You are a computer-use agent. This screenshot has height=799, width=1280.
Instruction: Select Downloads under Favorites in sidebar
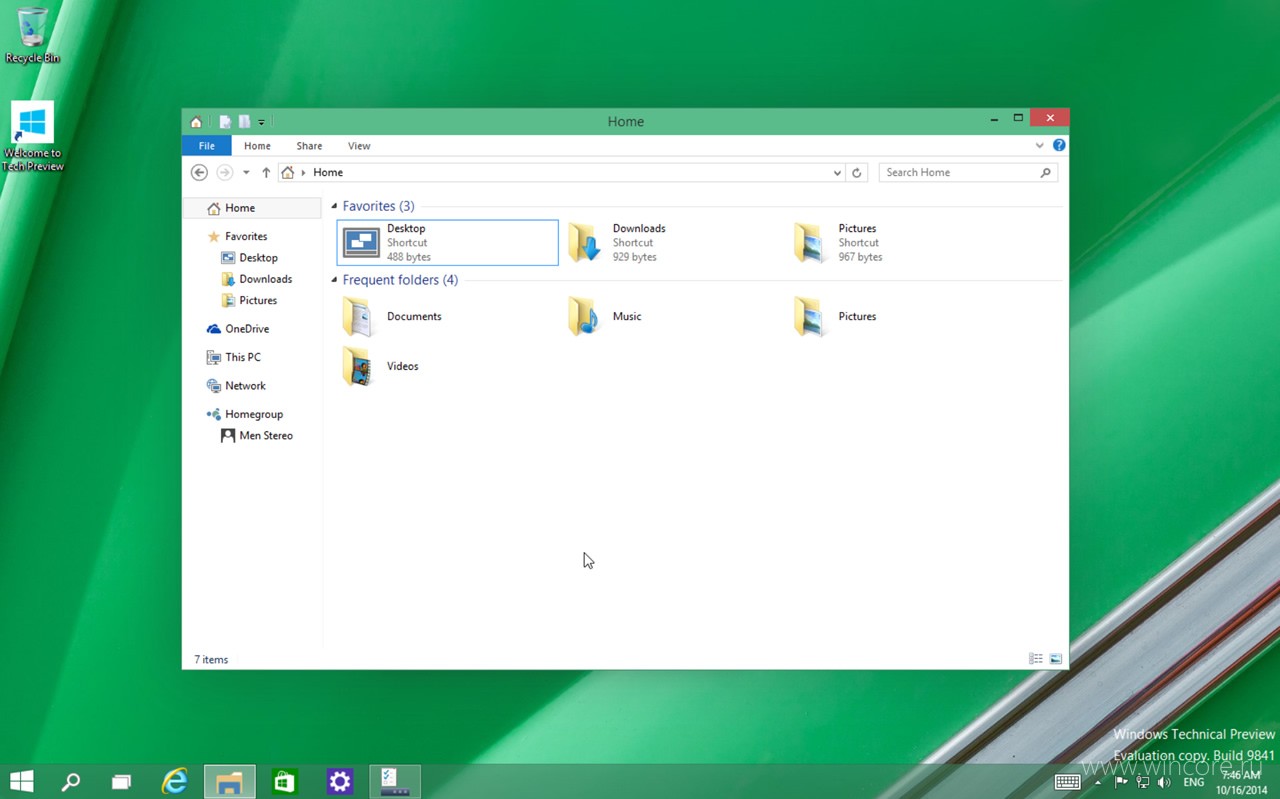[x=265, y=279]
